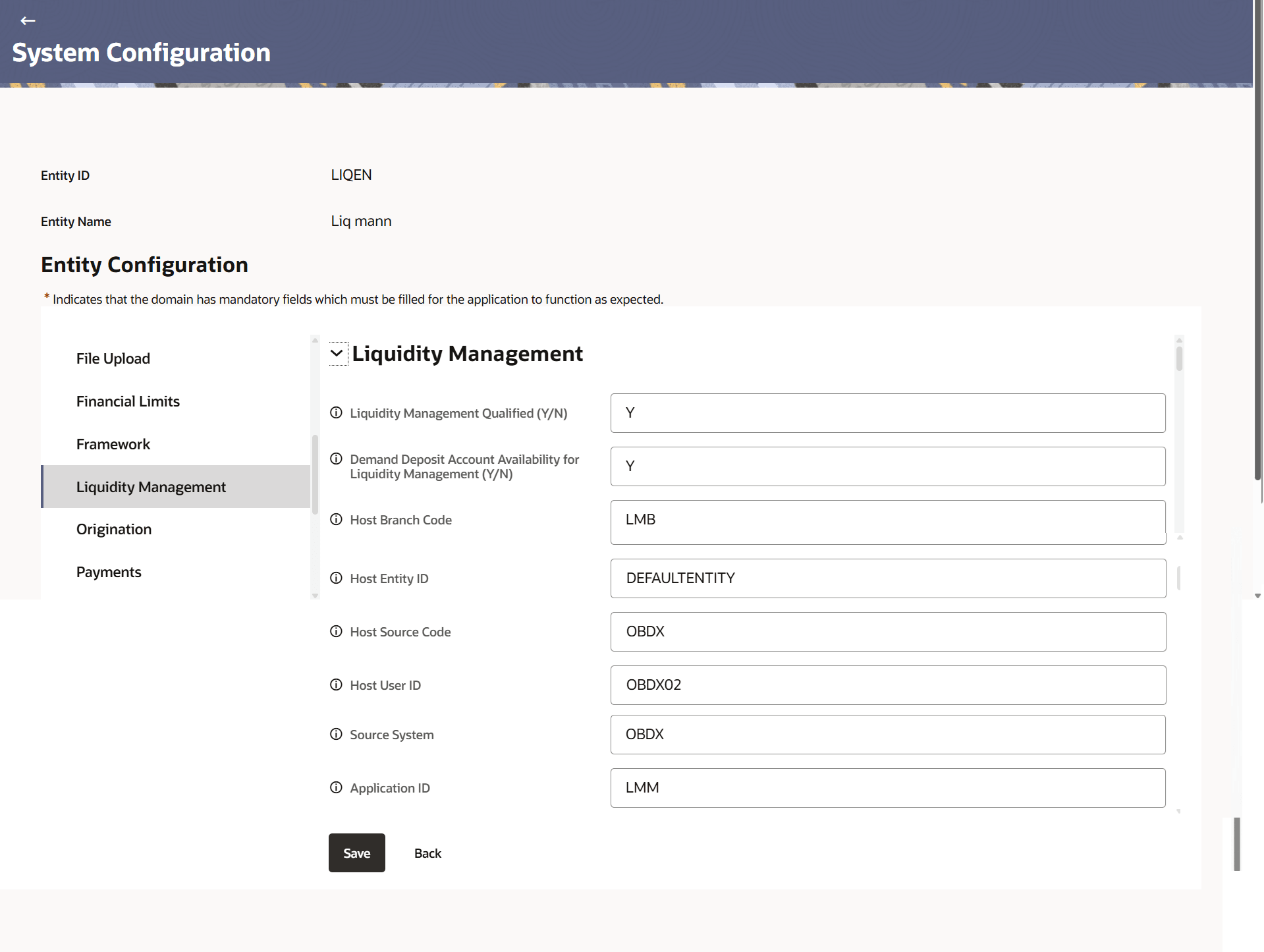1264x952 pixels.
Task: Click info icon beside Host User ID
Action: [x=336, y=685]
